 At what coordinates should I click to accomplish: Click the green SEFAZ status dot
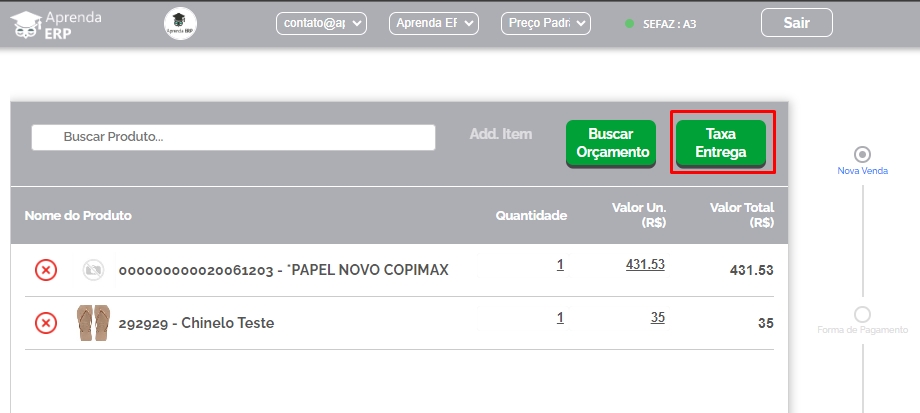pyautogui.click(x=629, y=23)
